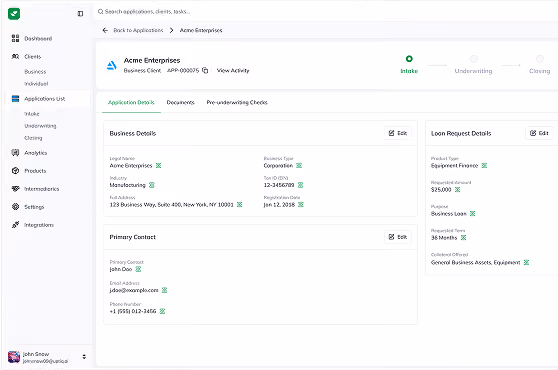Viewport: 558px width, 370px height.
Task: Select Underwriting in sidebar submenu
Action: click(x=40, y=126)
